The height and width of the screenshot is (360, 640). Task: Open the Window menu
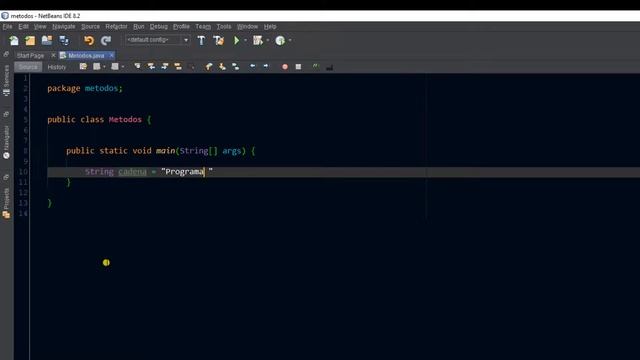coord(247,27)
